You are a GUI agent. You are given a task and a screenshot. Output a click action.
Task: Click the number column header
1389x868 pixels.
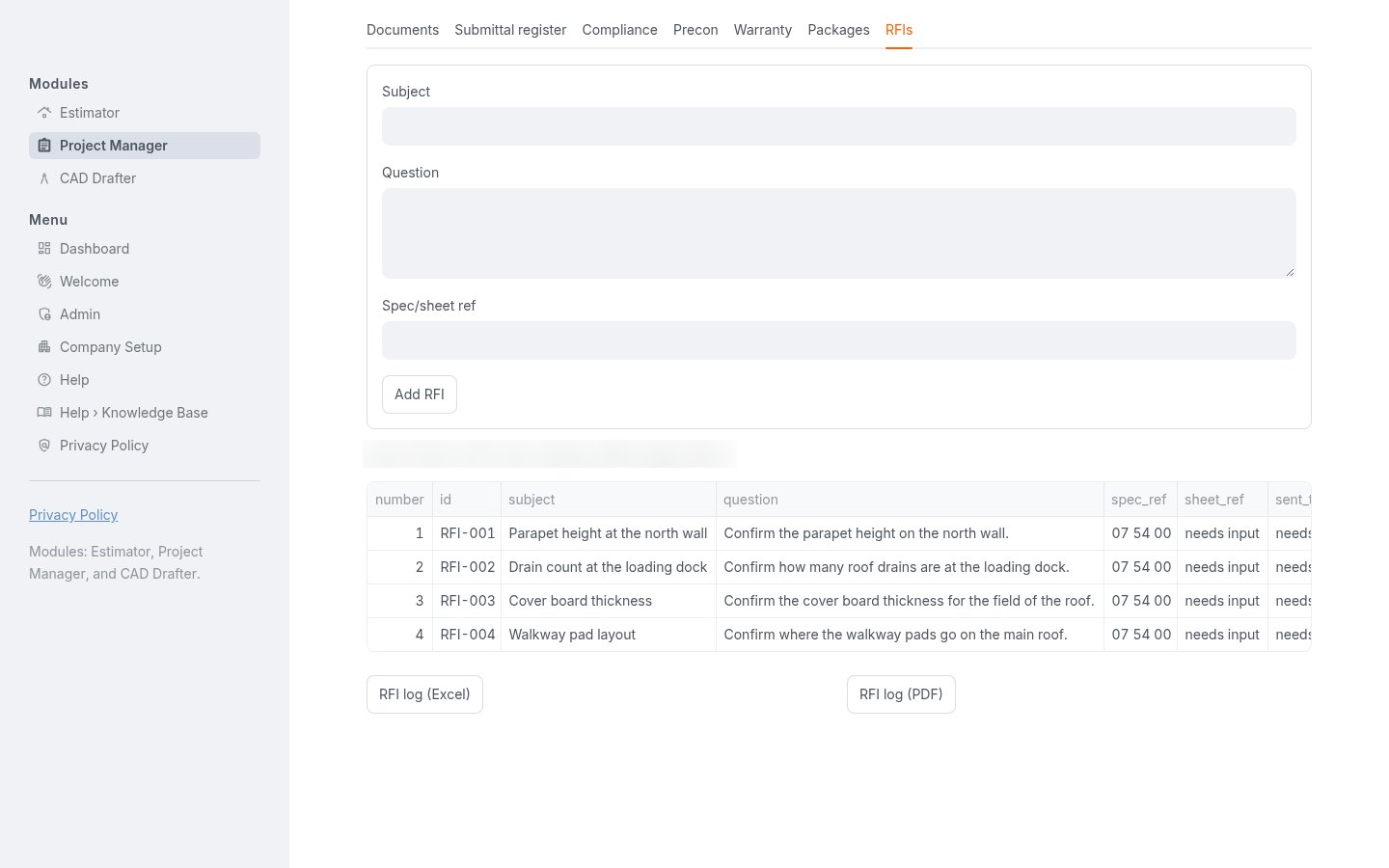coord(399,500)
